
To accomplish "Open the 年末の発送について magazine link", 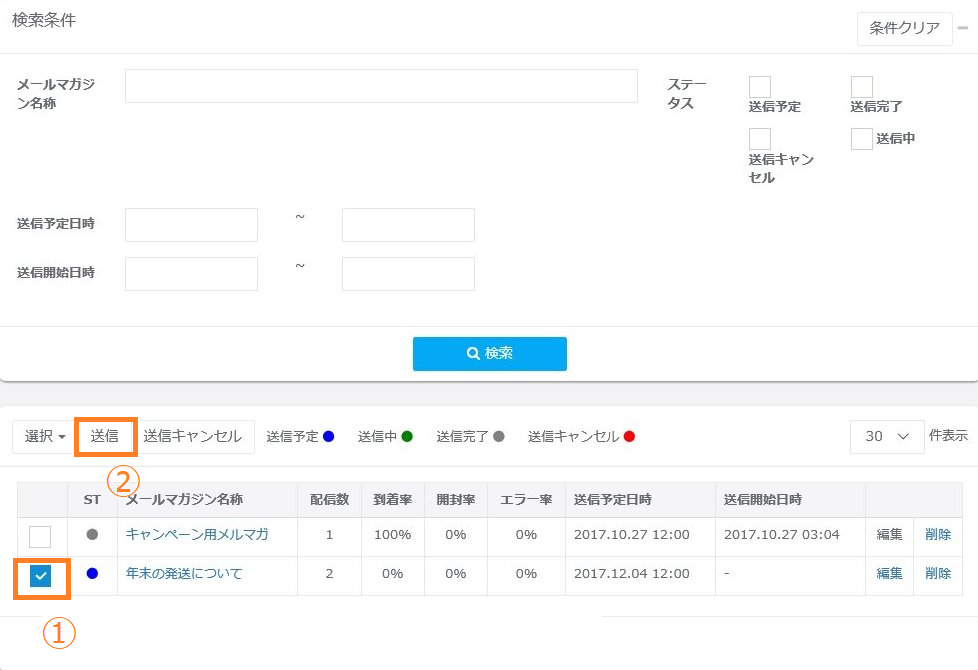I will click(184, 574).
